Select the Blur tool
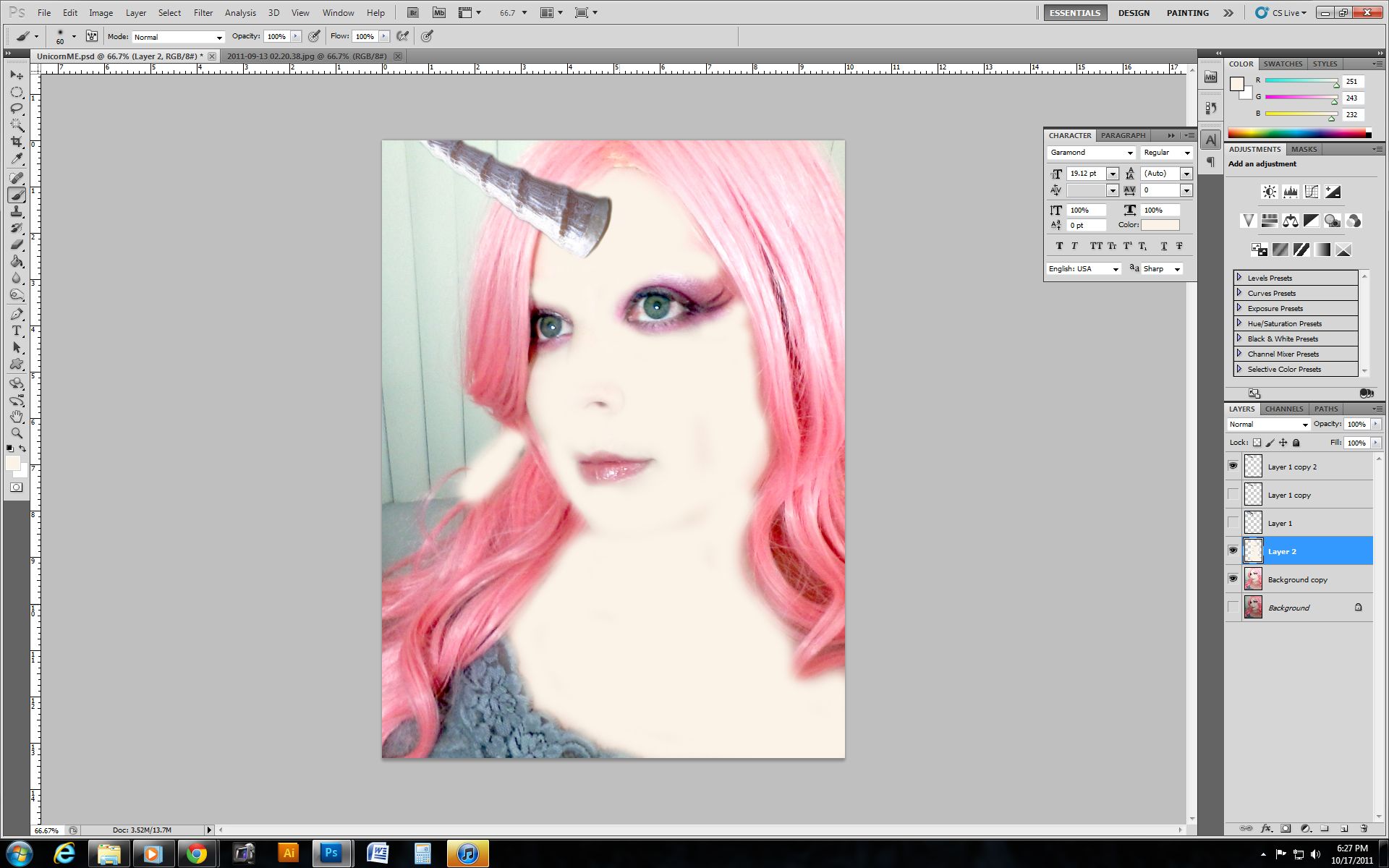1389x868 pixels. pos(17,278)
